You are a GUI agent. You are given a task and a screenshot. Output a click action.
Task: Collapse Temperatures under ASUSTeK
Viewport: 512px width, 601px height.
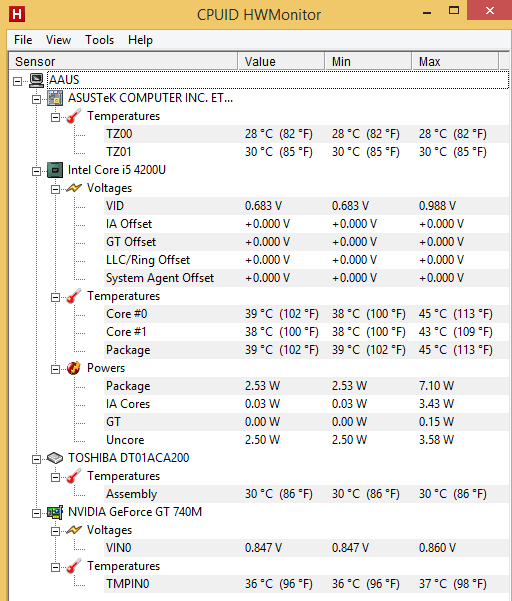(x=56, y=117)
